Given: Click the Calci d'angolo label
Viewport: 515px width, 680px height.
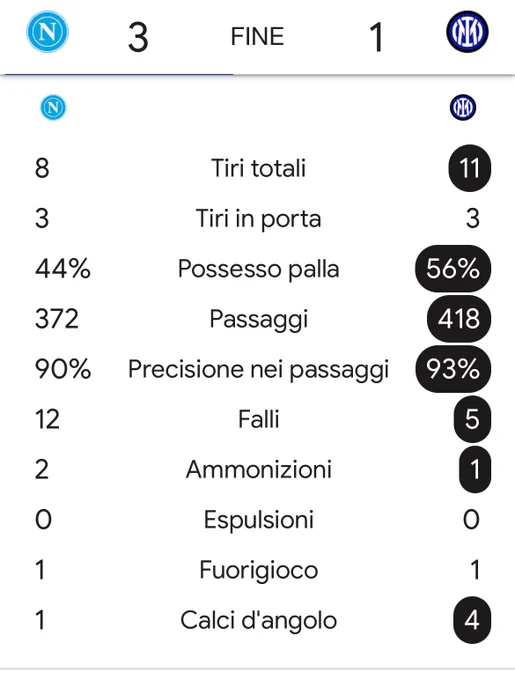Looking at the screenshot, I should click(x=258, y=620).
